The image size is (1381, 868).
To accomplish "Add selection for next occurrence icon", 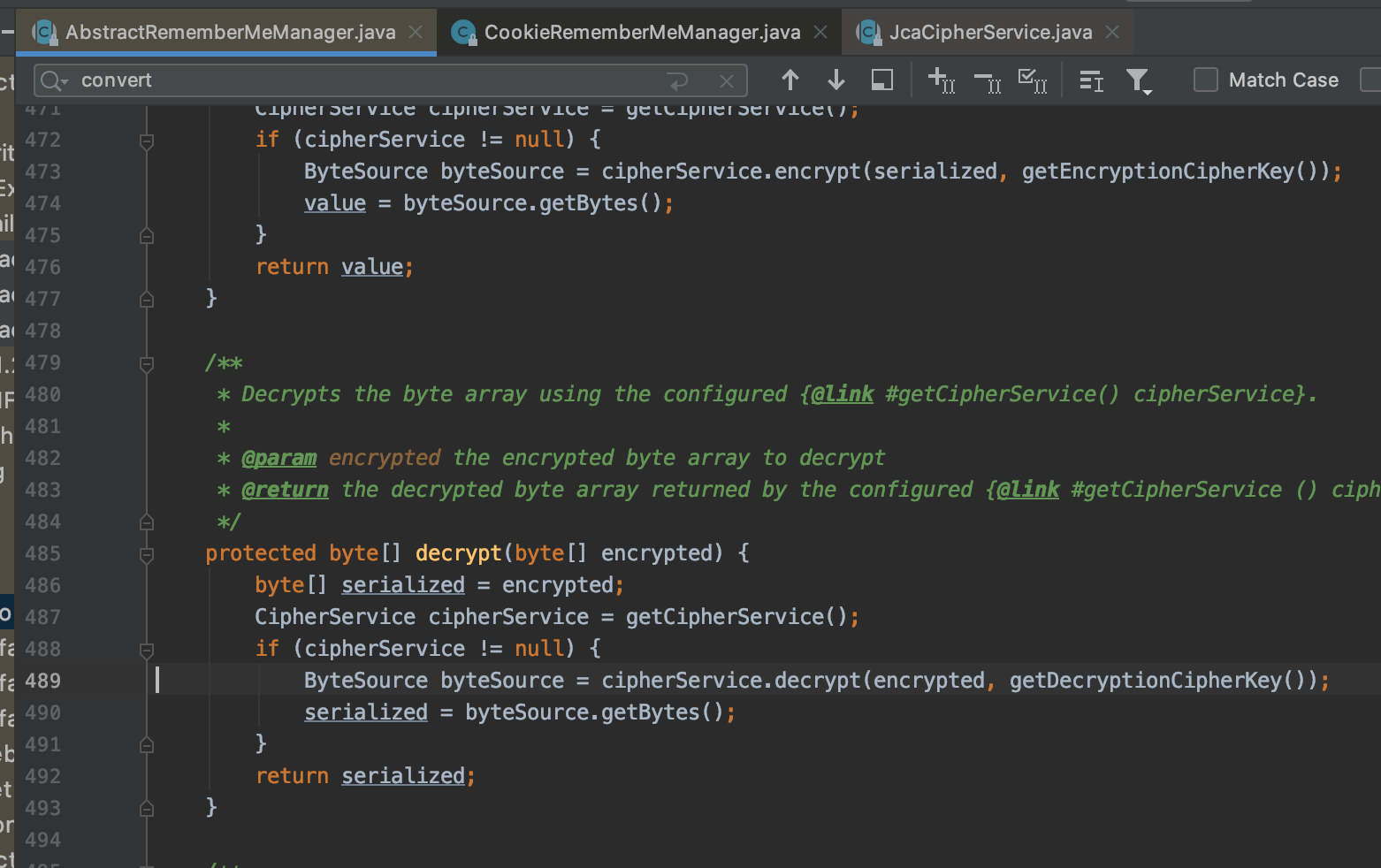I will [x=941, y=80].
